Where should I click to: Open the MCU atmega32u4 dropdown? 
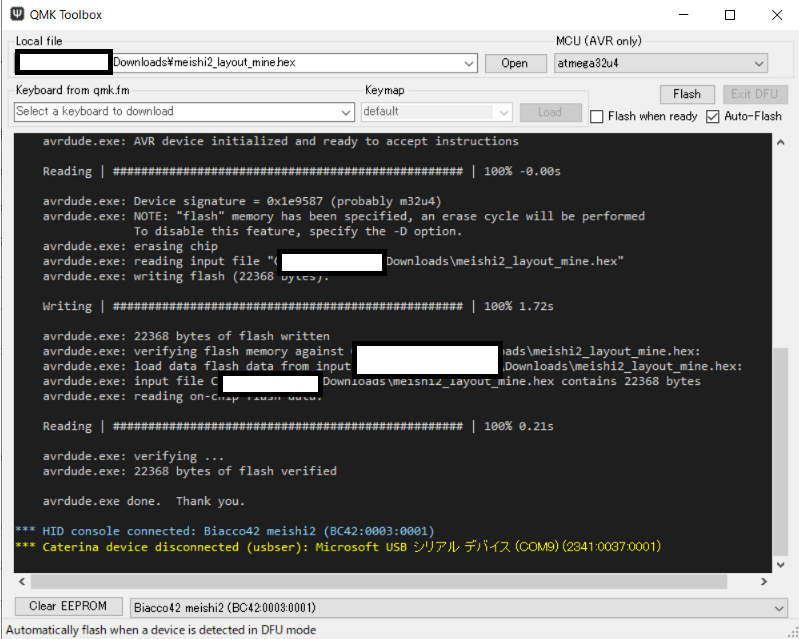tap(759, 64)
